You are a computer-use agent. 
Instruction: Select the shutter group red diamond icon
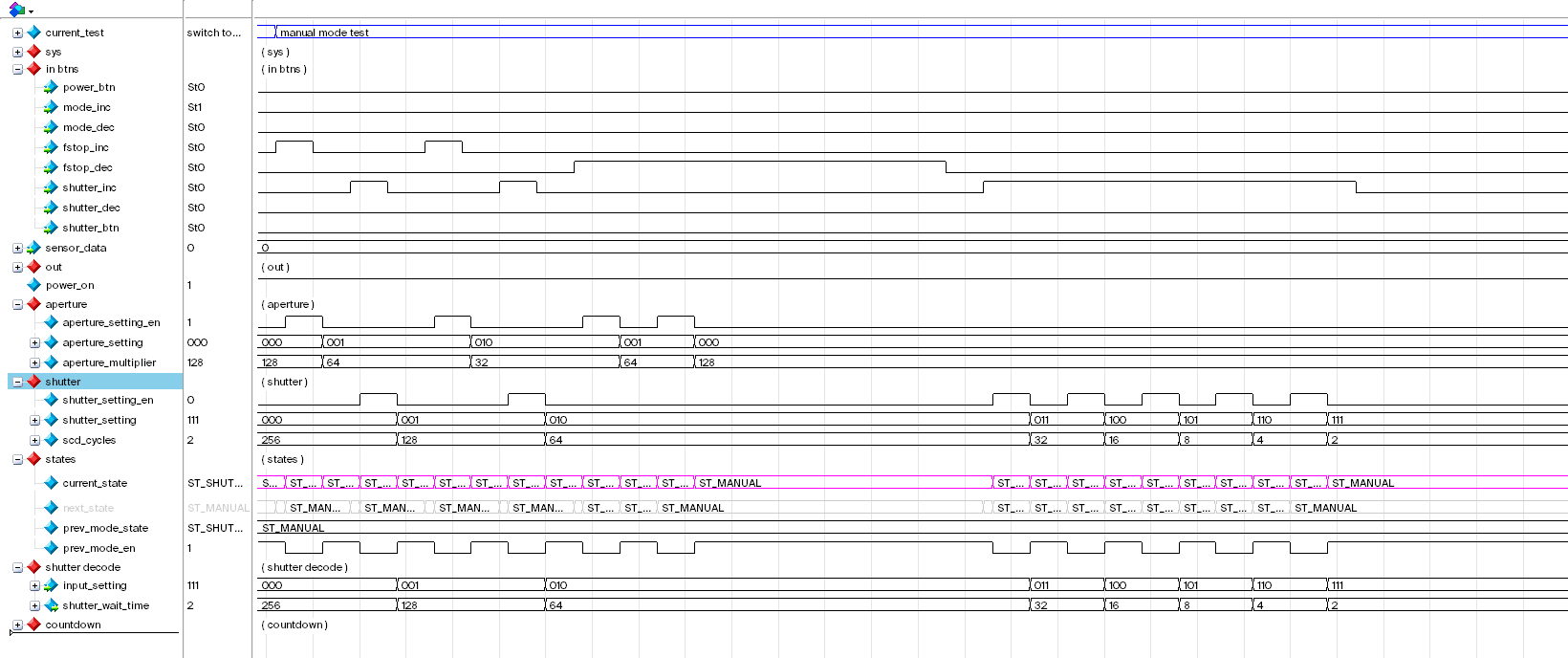[33, 382]
